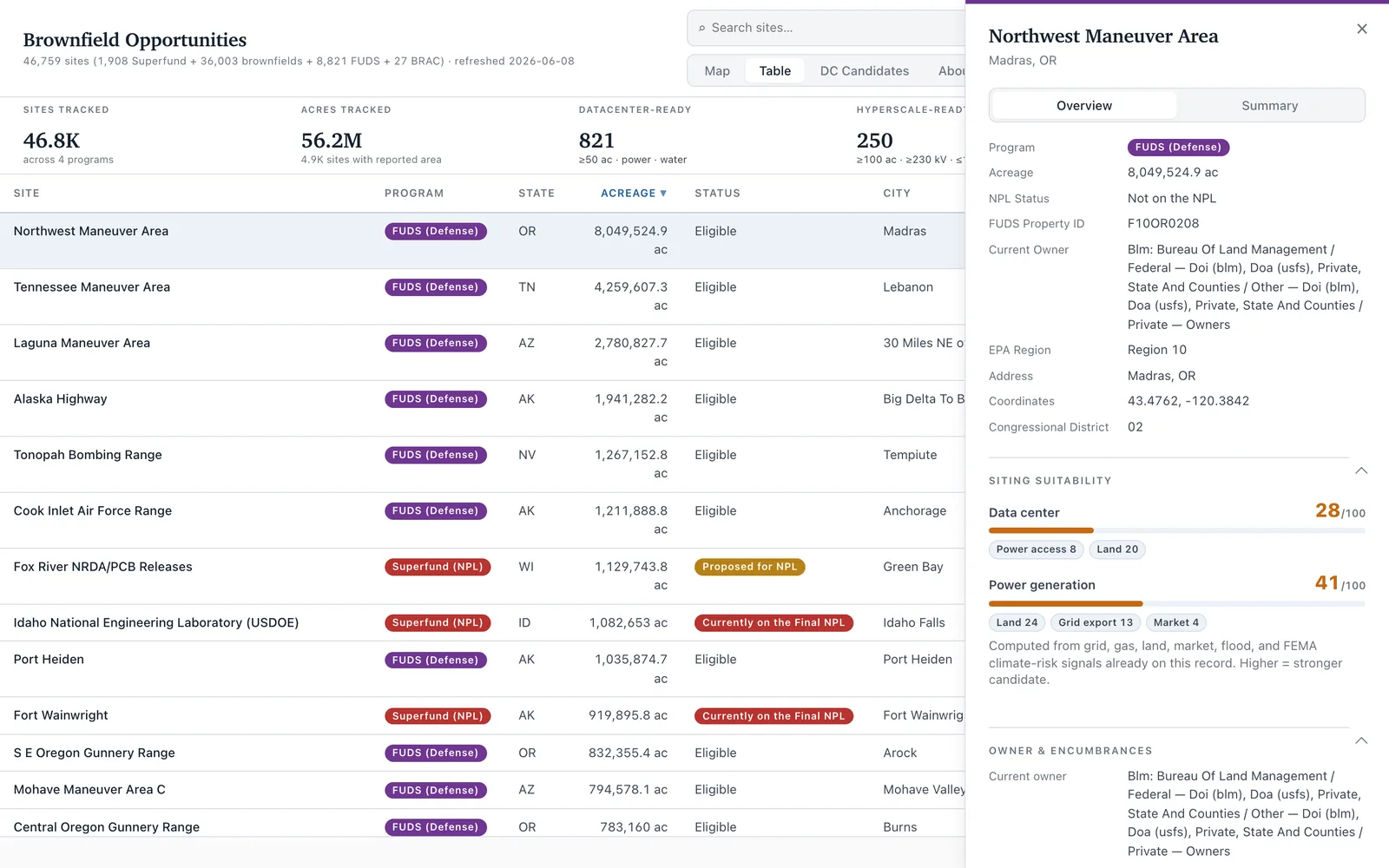Click the search magnifier icon
Viewport: 1389px width, 868px height.
point(701,29)
